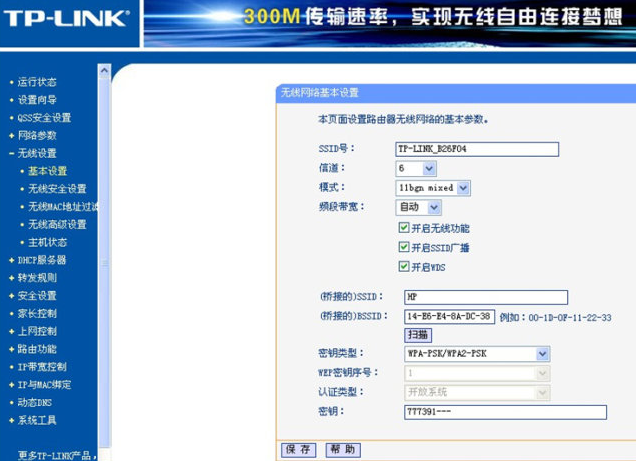Click sidebar scrollbar up arrow
Screen dimensions: 636x461
[104, 71]
